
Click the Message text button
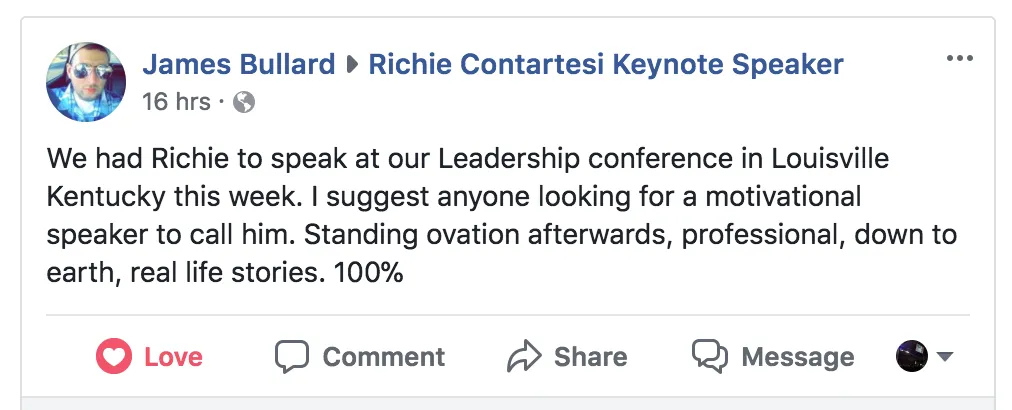pos(798,356)
